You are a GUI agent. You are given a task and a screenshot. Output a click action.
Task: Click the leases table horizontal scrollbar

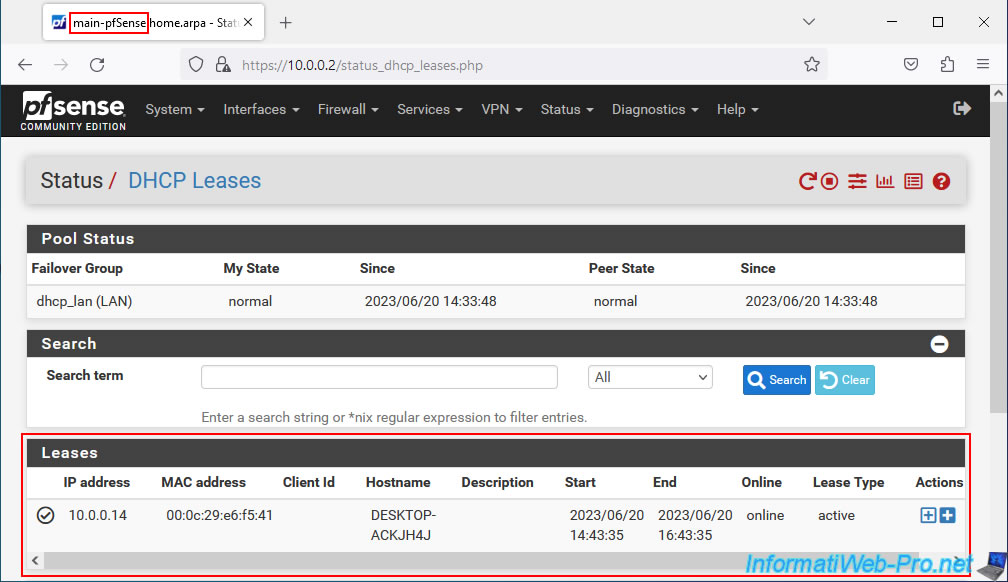481,561
